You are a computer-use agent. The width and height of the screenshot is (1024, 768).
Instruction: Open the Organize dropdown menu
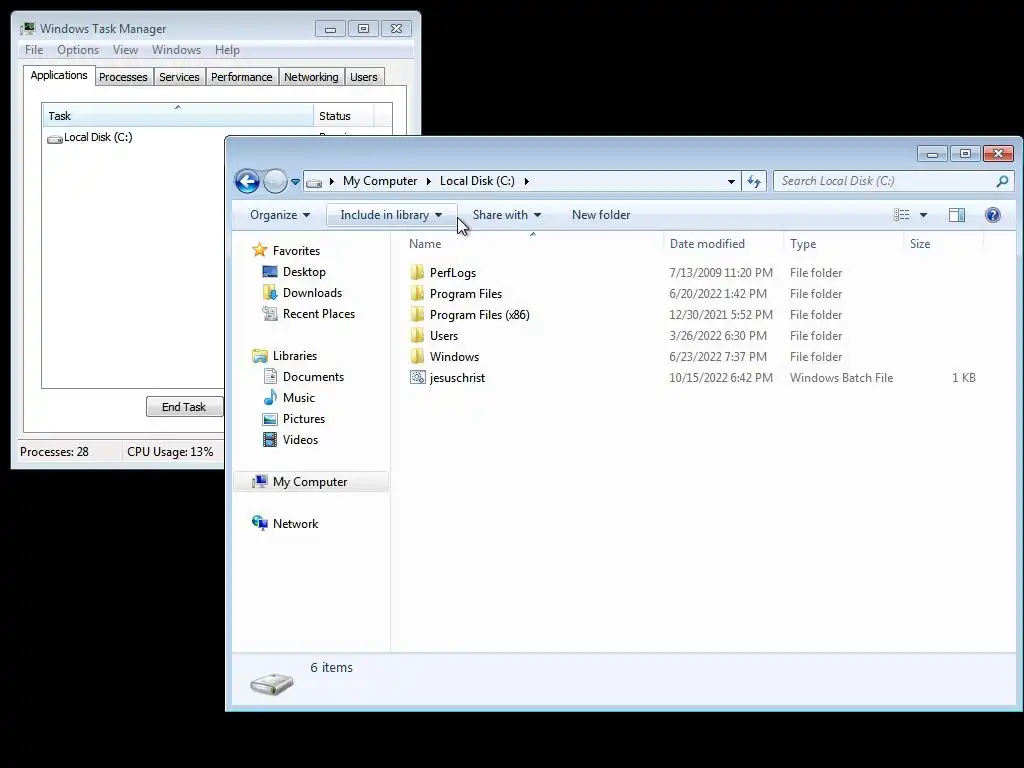tap(280, 215)
